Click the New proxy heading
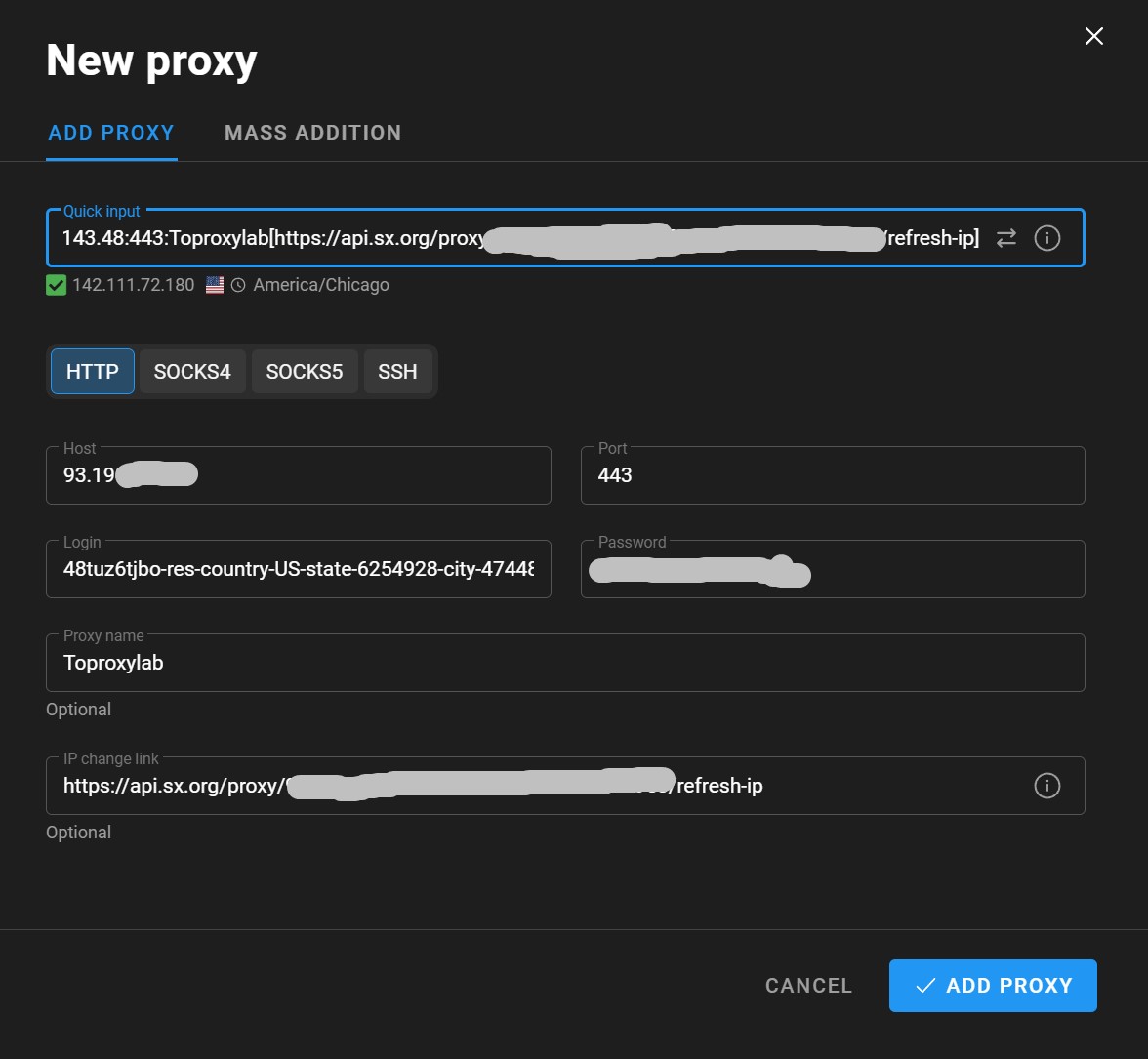Image resolution: width=1148 pixels, height=1059 pixels. pos(151,61)
